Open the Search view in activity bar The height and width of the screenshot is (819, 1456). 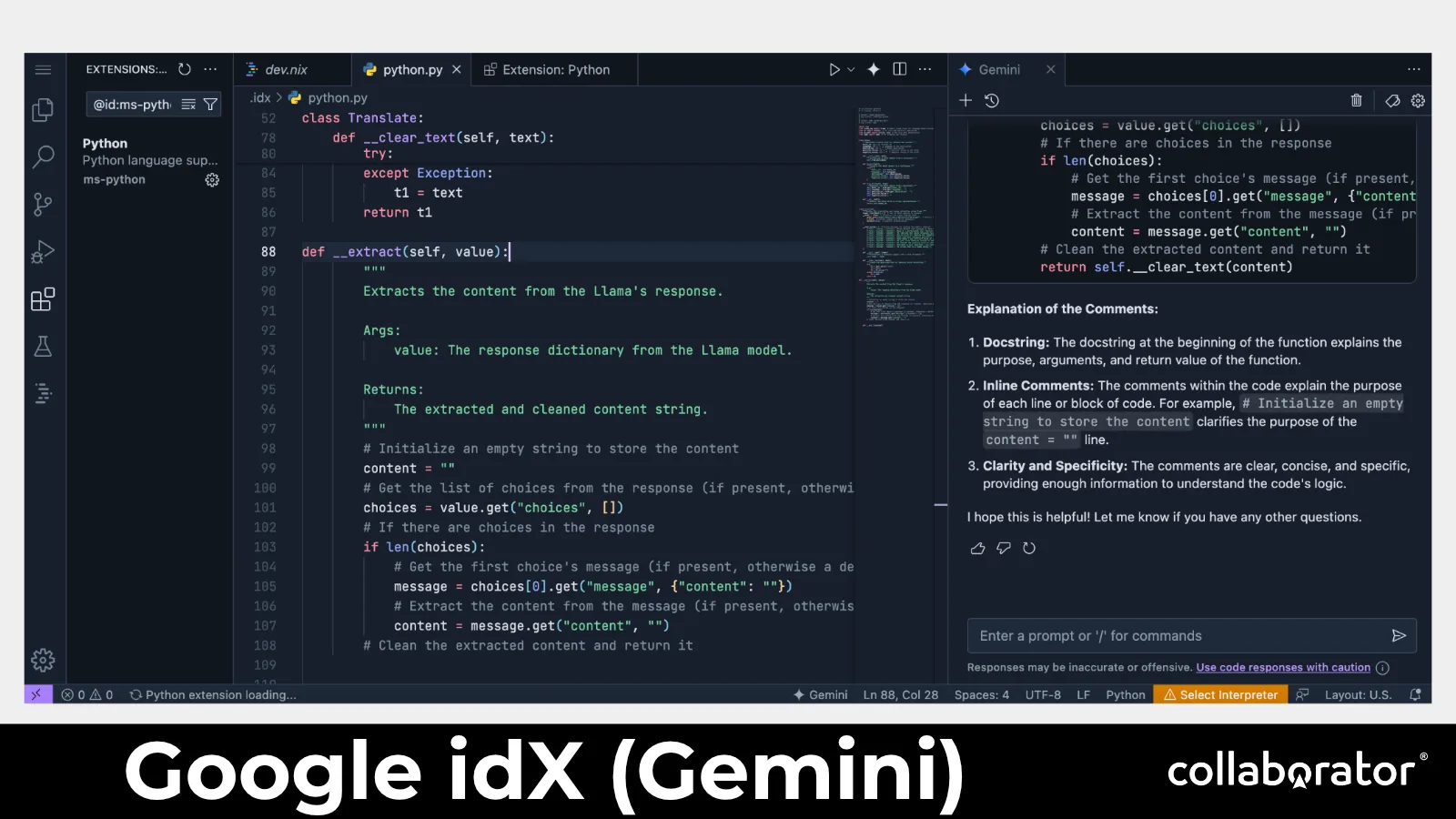click(x=43, y=157)
